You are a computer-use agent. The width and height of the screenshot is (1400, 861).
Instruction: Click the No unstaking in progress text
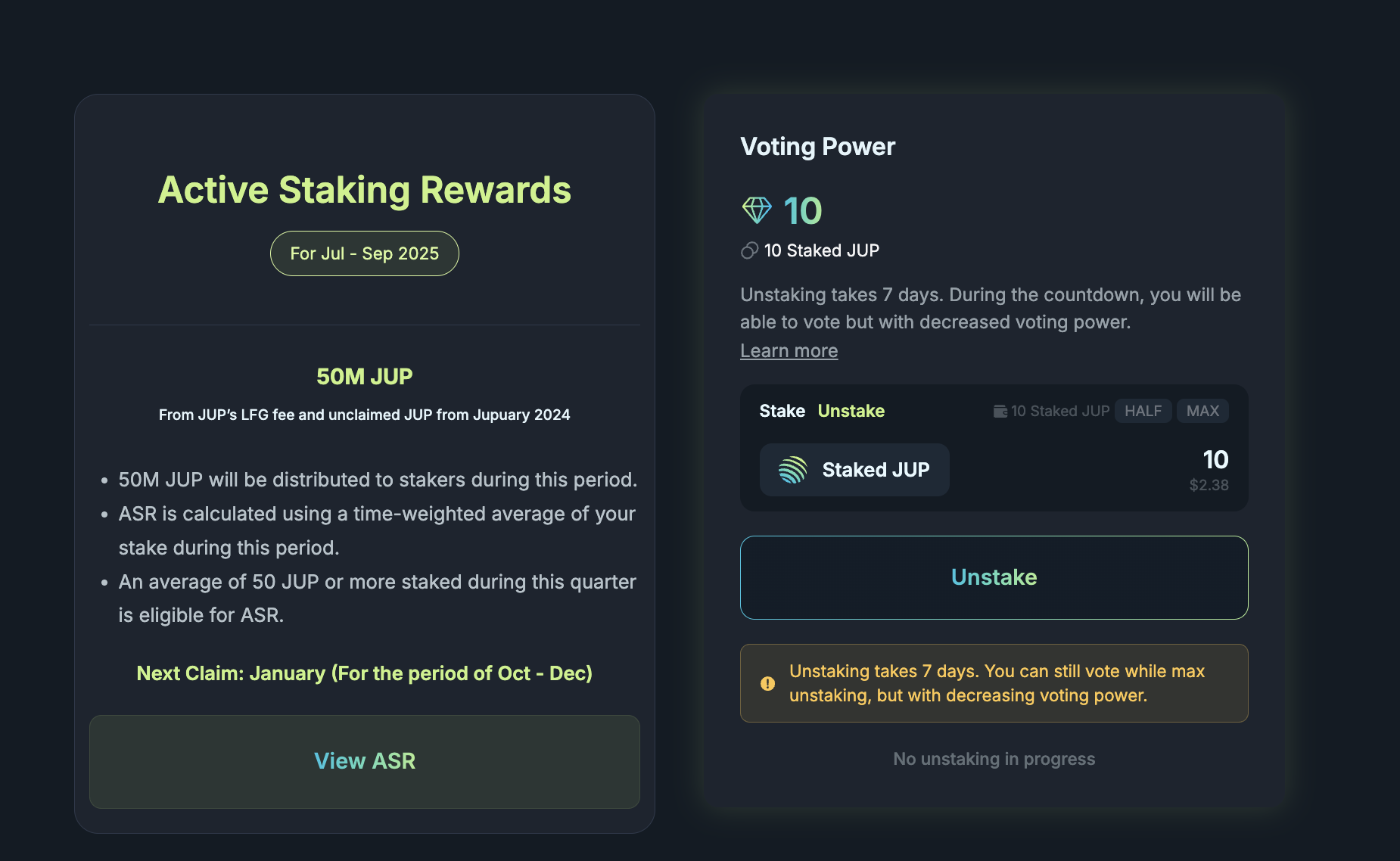pyautogui.click(x=994, y=759)
